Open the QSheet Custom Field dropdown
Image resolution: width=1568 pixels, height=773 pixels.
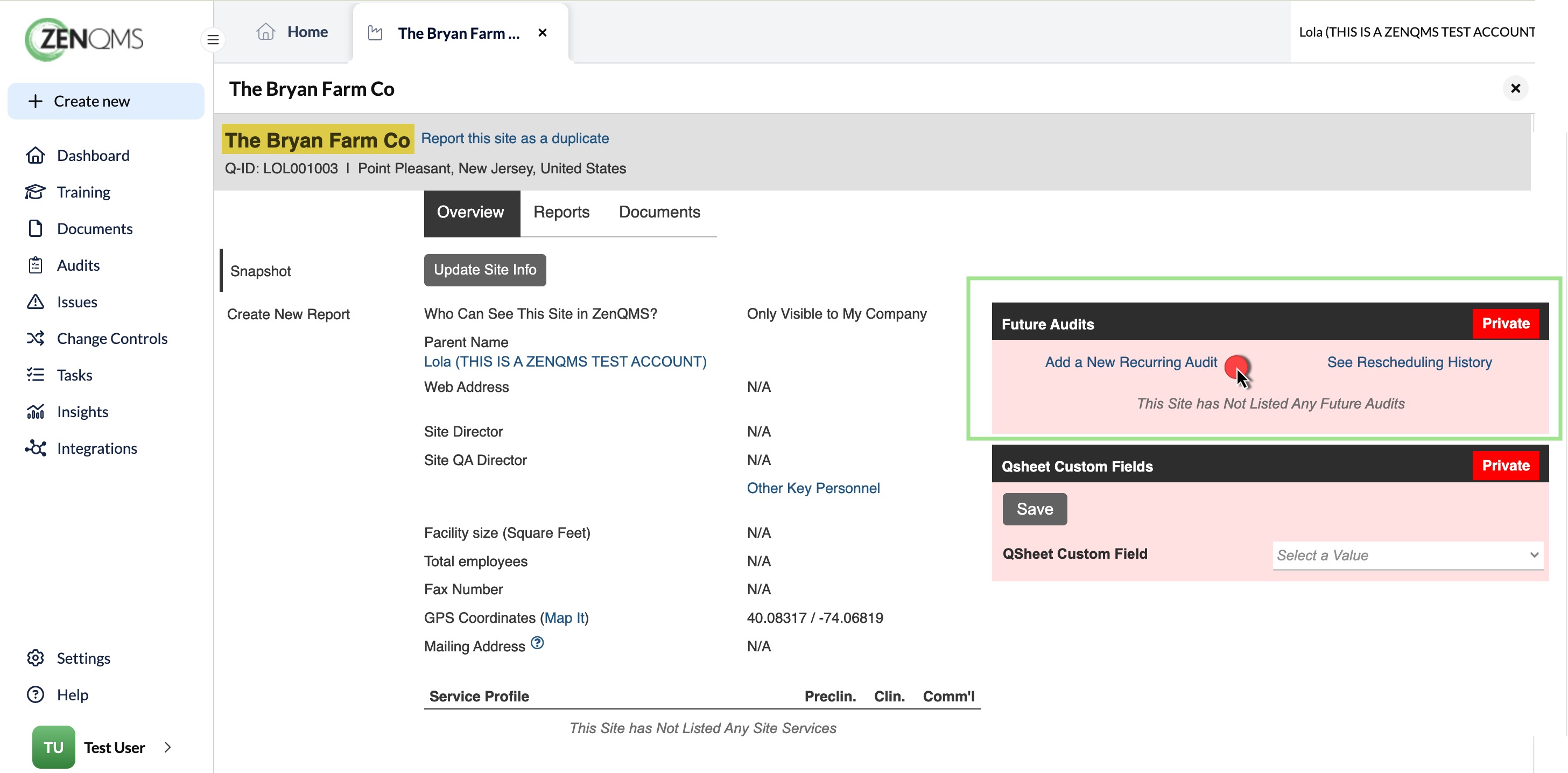[1407, 555]
